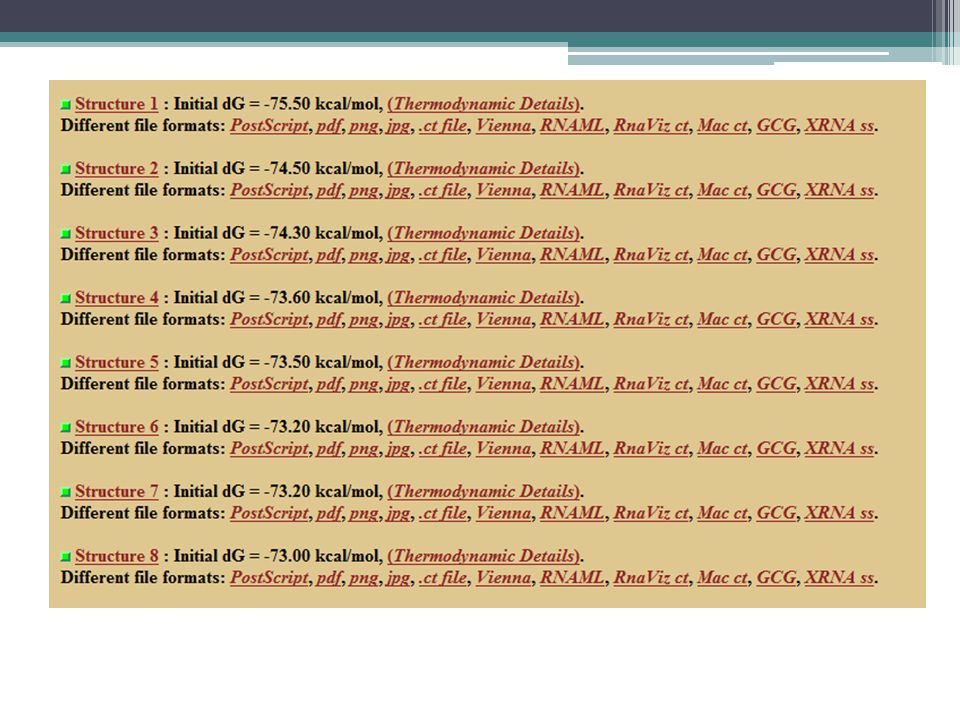Open the pdf format of Structure 6
Viewport: 960px width, 720px height.
[329, 448]
